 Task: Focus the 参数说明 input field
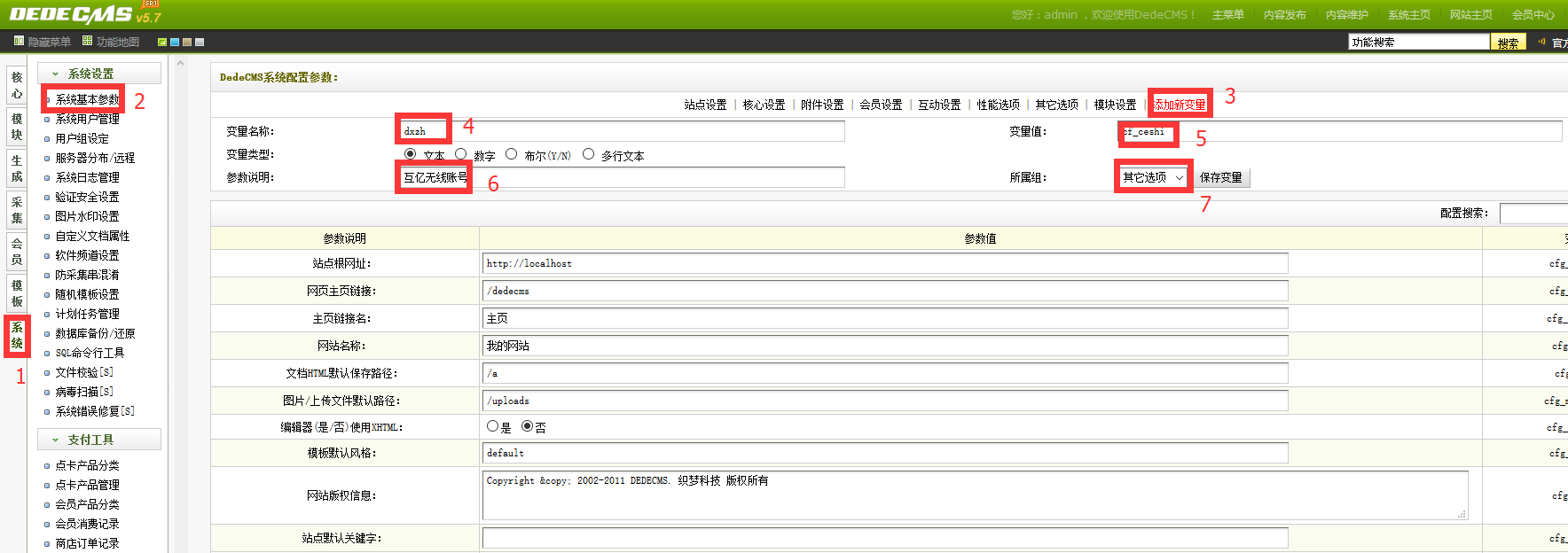[623, 177]
